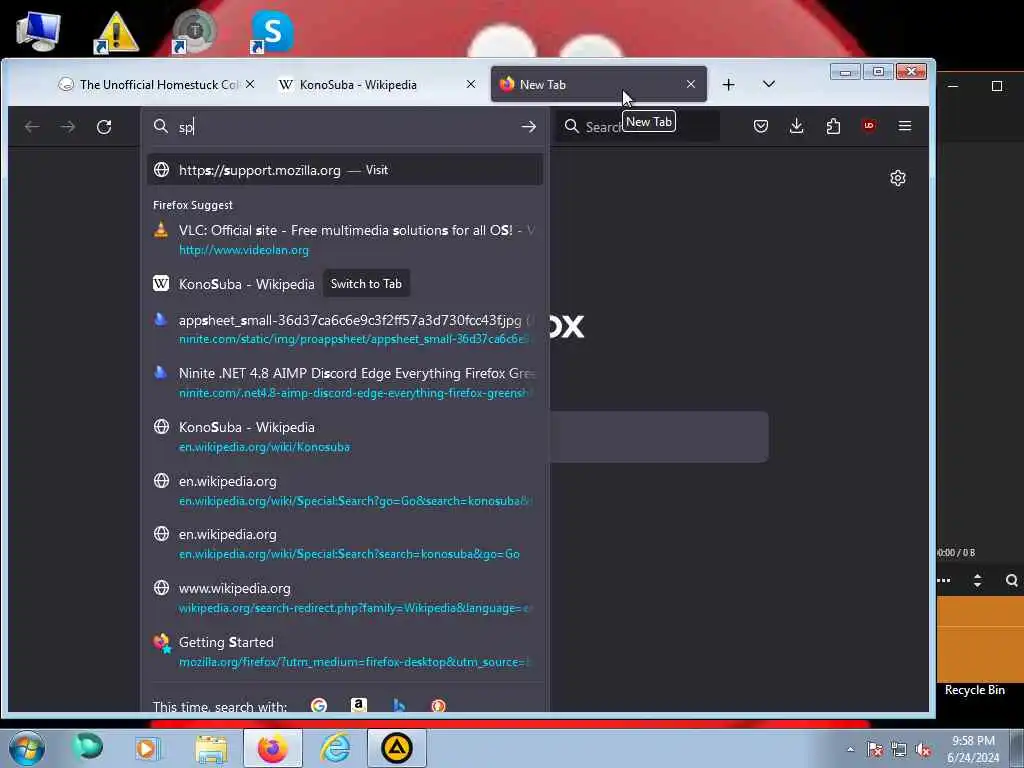The height and width of the screenshot is (768, 1024).
Task: Click three dots menu in background window
Action: click(944, 581)
